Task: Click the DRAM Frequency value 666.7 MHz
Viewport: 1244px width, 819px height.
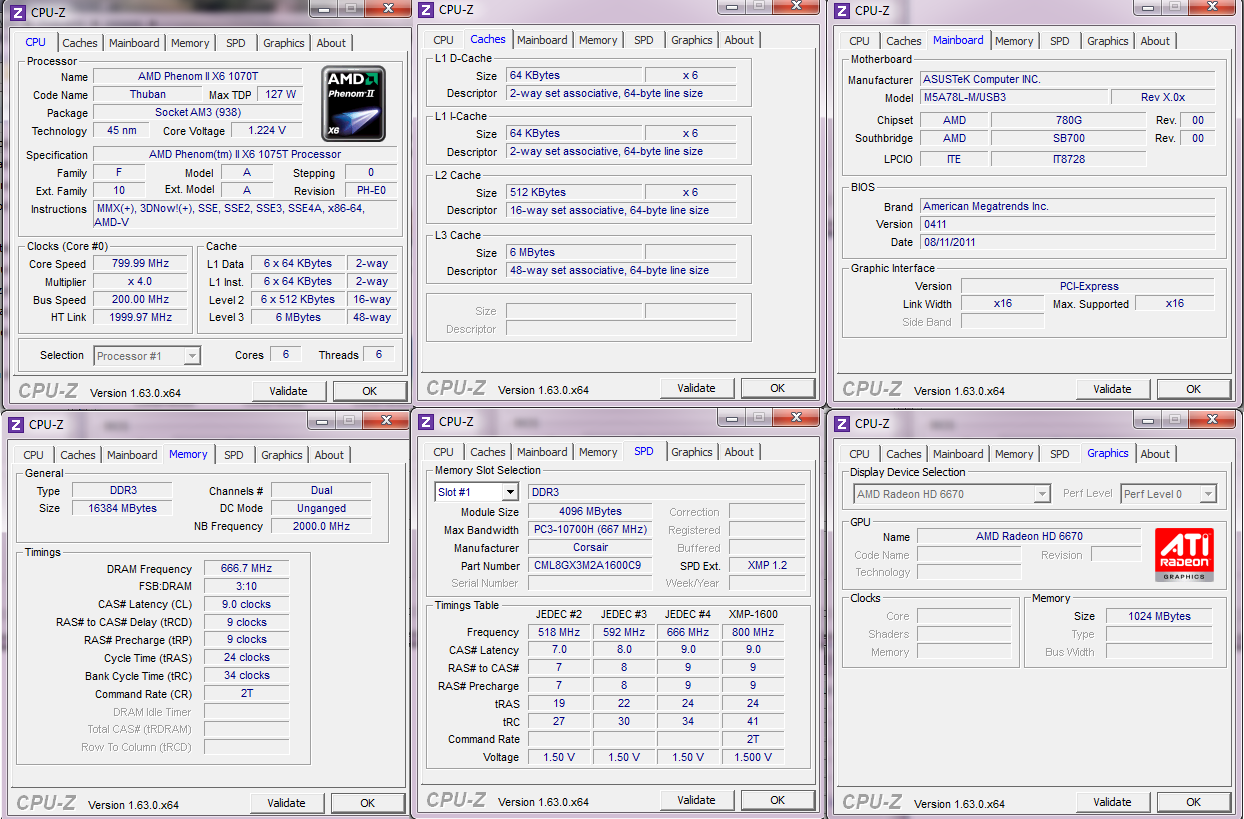Action: point(247,568)
